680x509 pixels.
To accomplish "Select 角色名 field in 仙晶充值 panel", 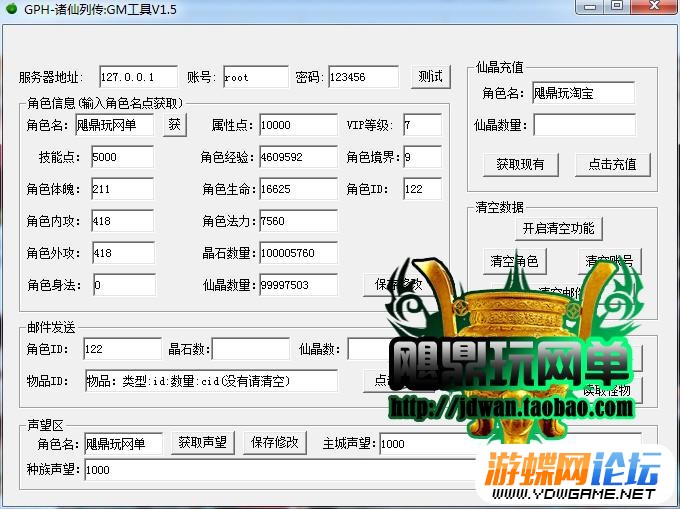I will [x=583, y=93].
